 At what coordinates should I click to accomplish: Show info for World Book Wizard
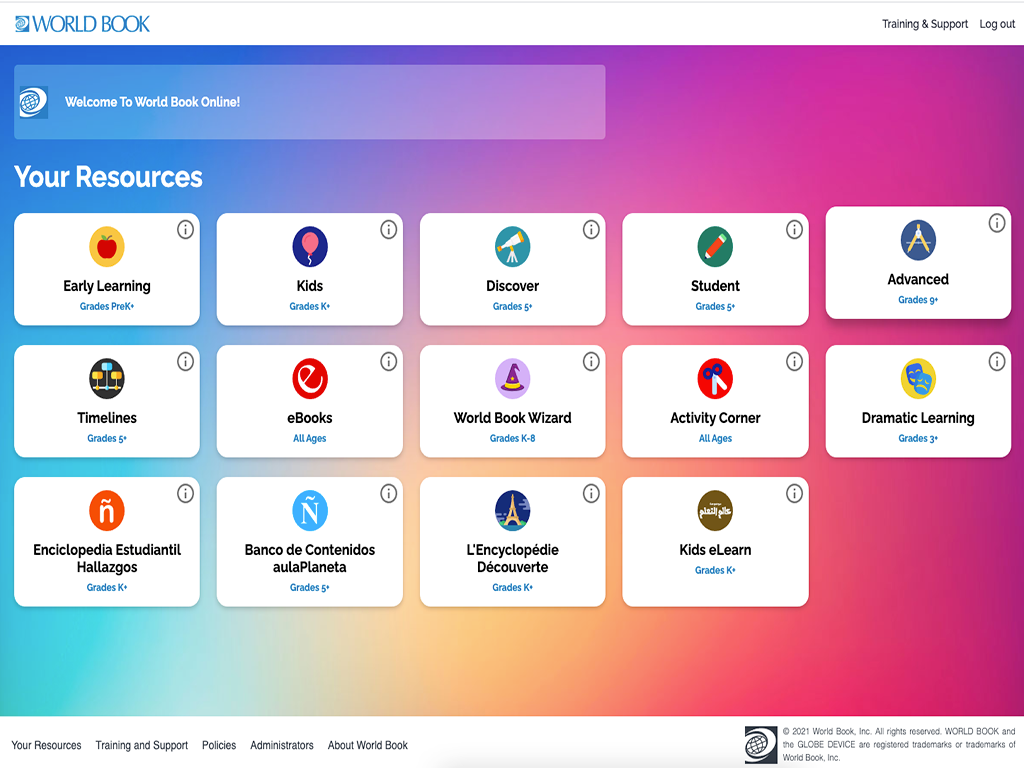tap(591, 362)
